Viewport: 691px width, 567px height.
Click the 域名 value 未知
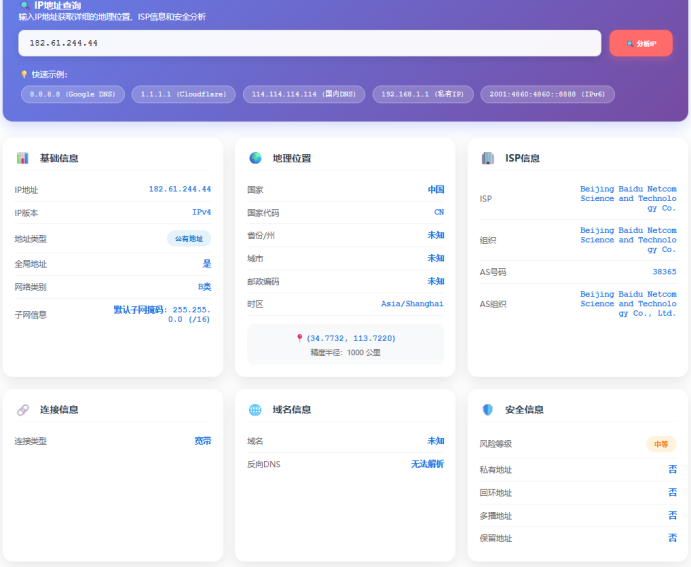click(x=436, y=441)
